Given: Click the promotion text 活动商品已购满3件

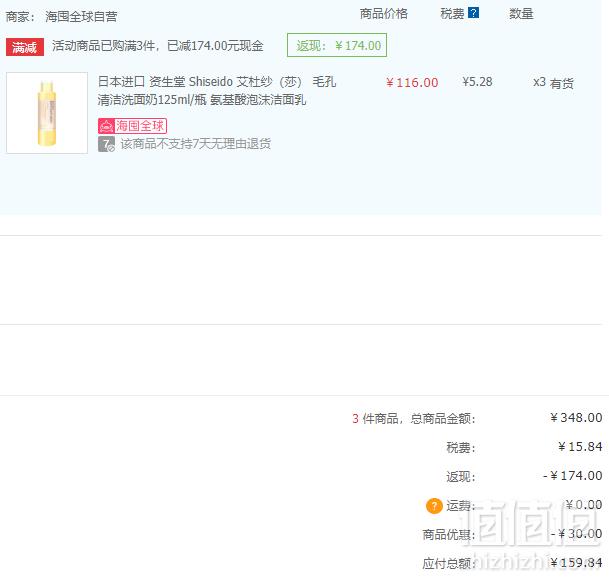Looking at the screenshot, I should pyautogui.click(x=103, y=46).
